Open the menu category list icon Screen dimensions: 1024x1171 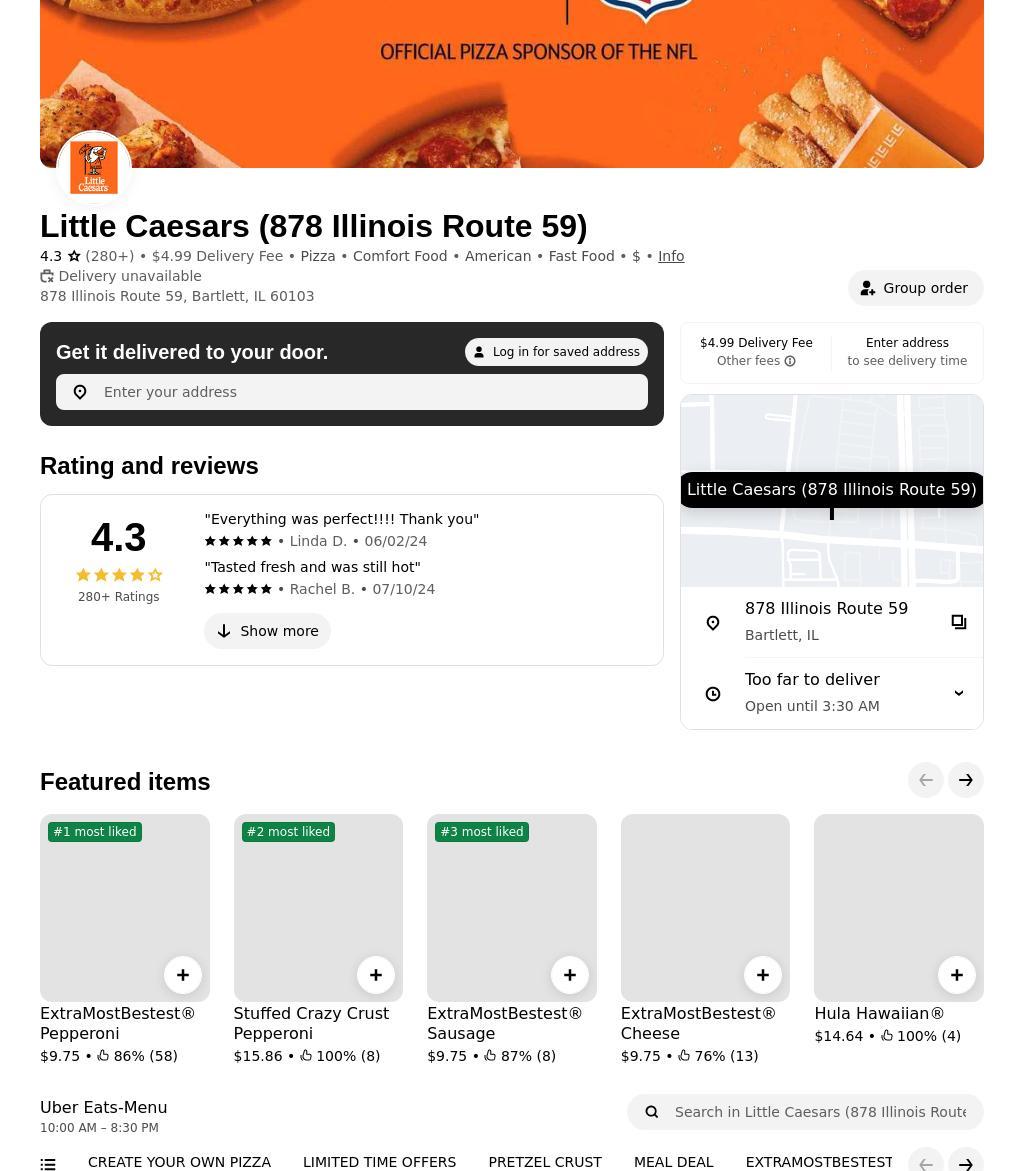click(48, 1164)
